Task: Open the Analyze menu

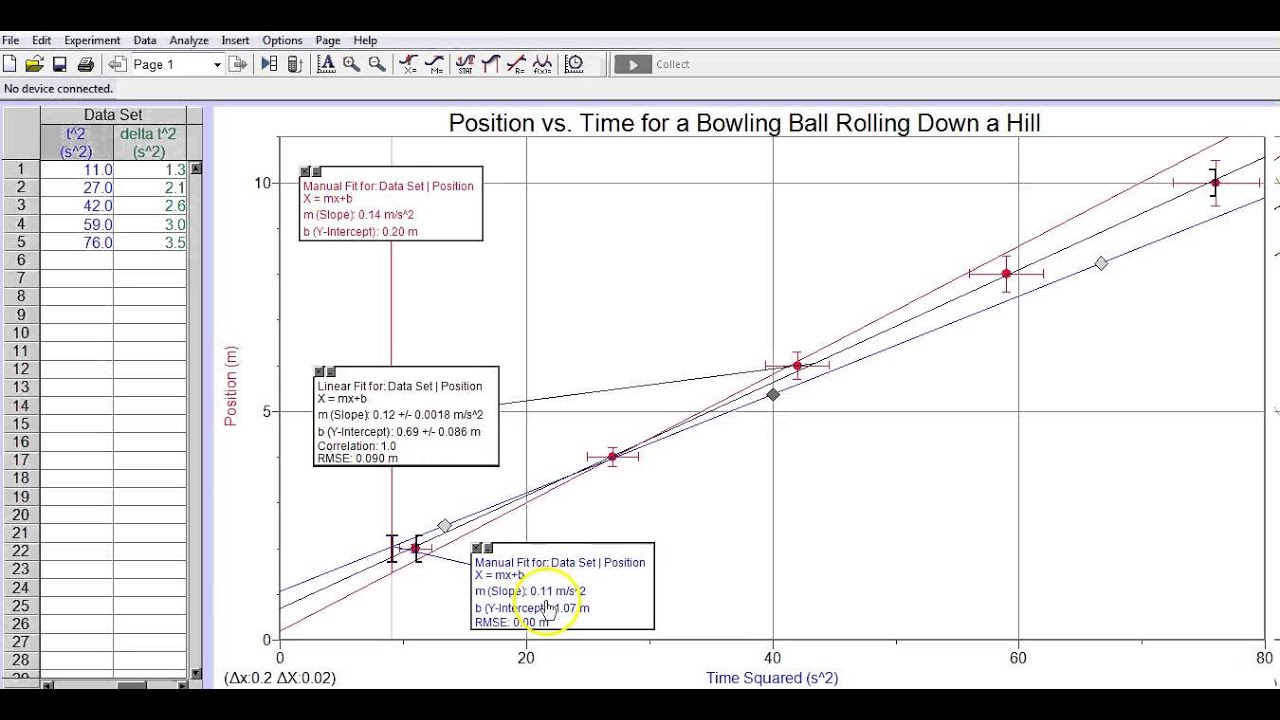Action: coord(189,41)
